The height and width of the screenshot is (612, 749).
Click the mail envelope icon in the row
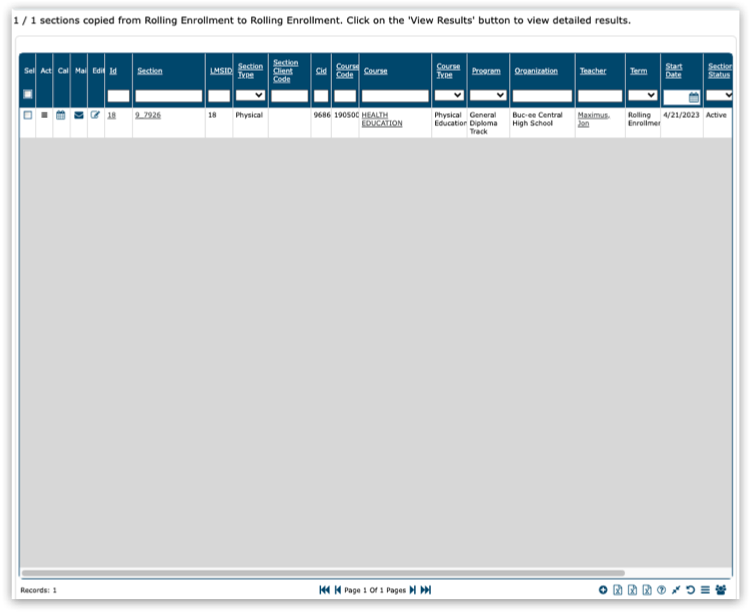[x=79, y=115]
